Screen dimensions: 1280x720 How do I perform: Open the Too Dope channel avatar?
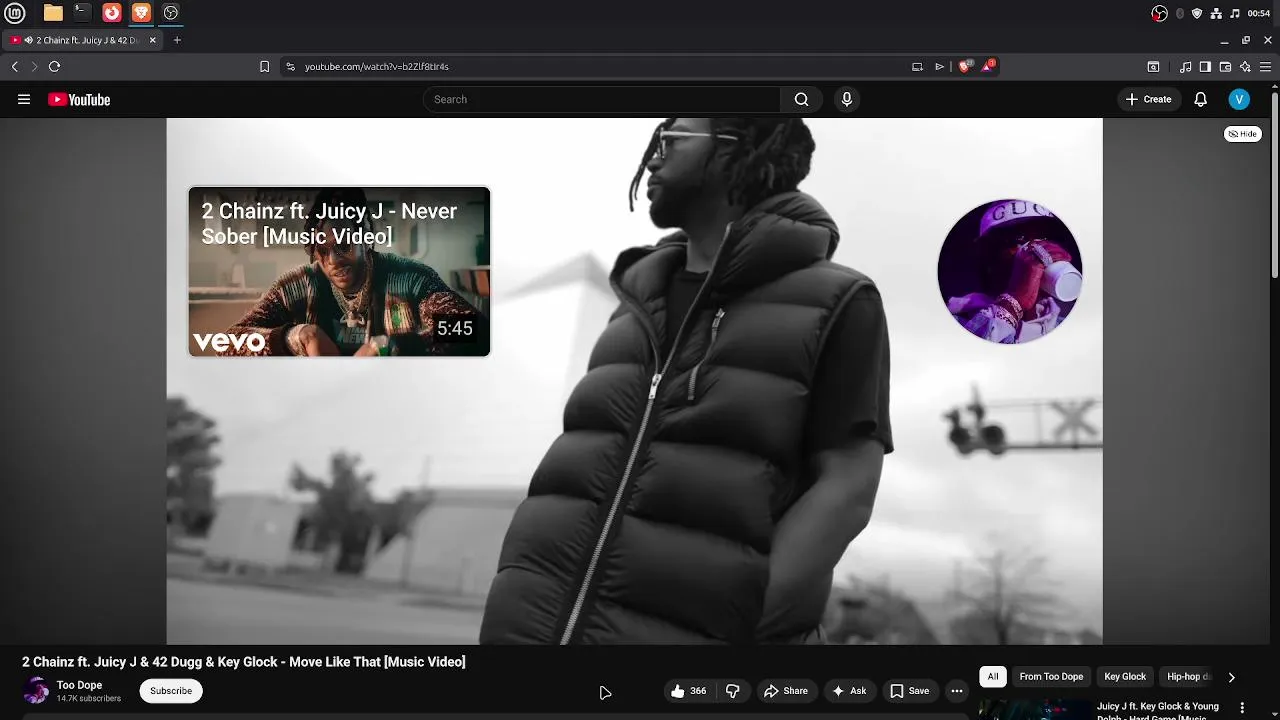(x=36, y=691)
